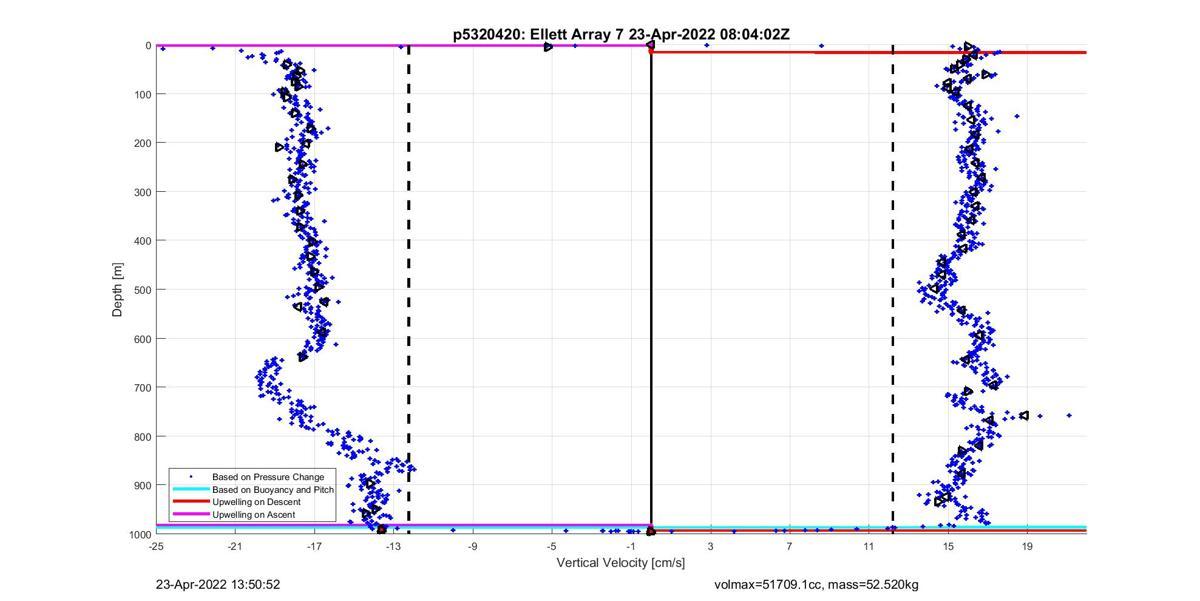
Task: Click the x-axis tick label '-25'
Action: tap(156, 547)
